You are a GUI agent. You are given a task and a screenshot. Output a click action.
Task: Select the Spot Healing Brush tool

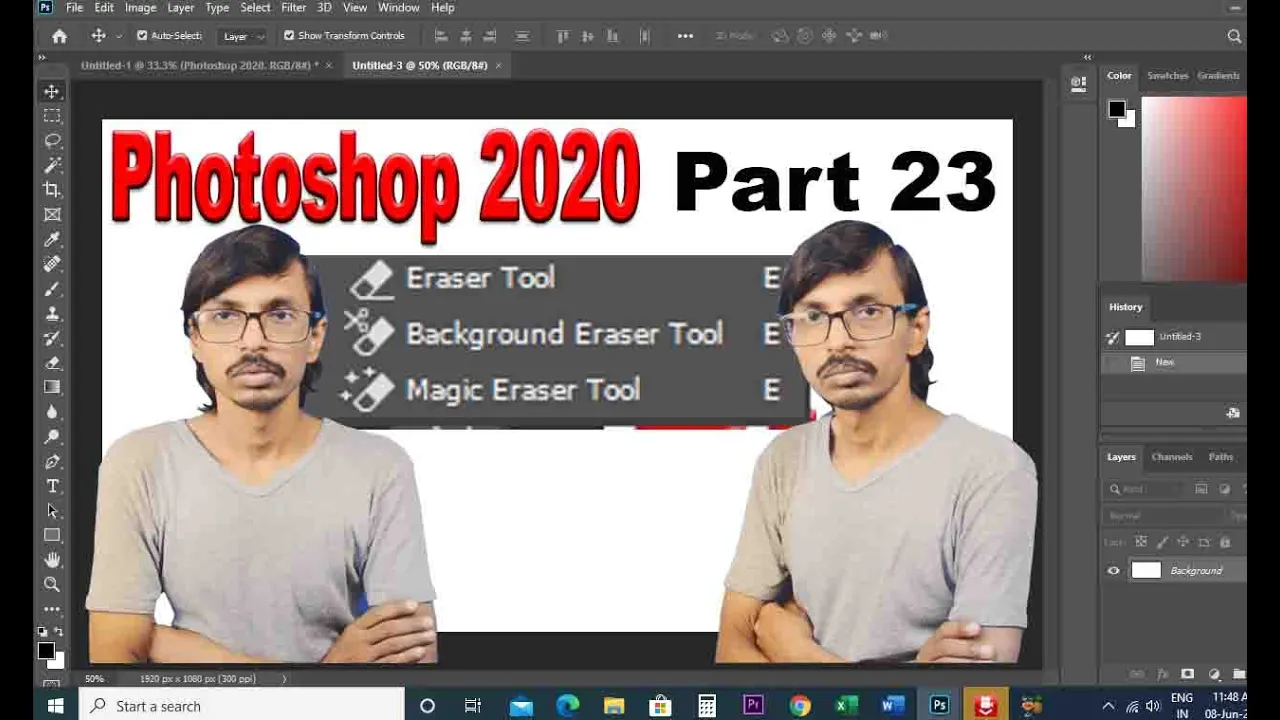click(52, 264)
